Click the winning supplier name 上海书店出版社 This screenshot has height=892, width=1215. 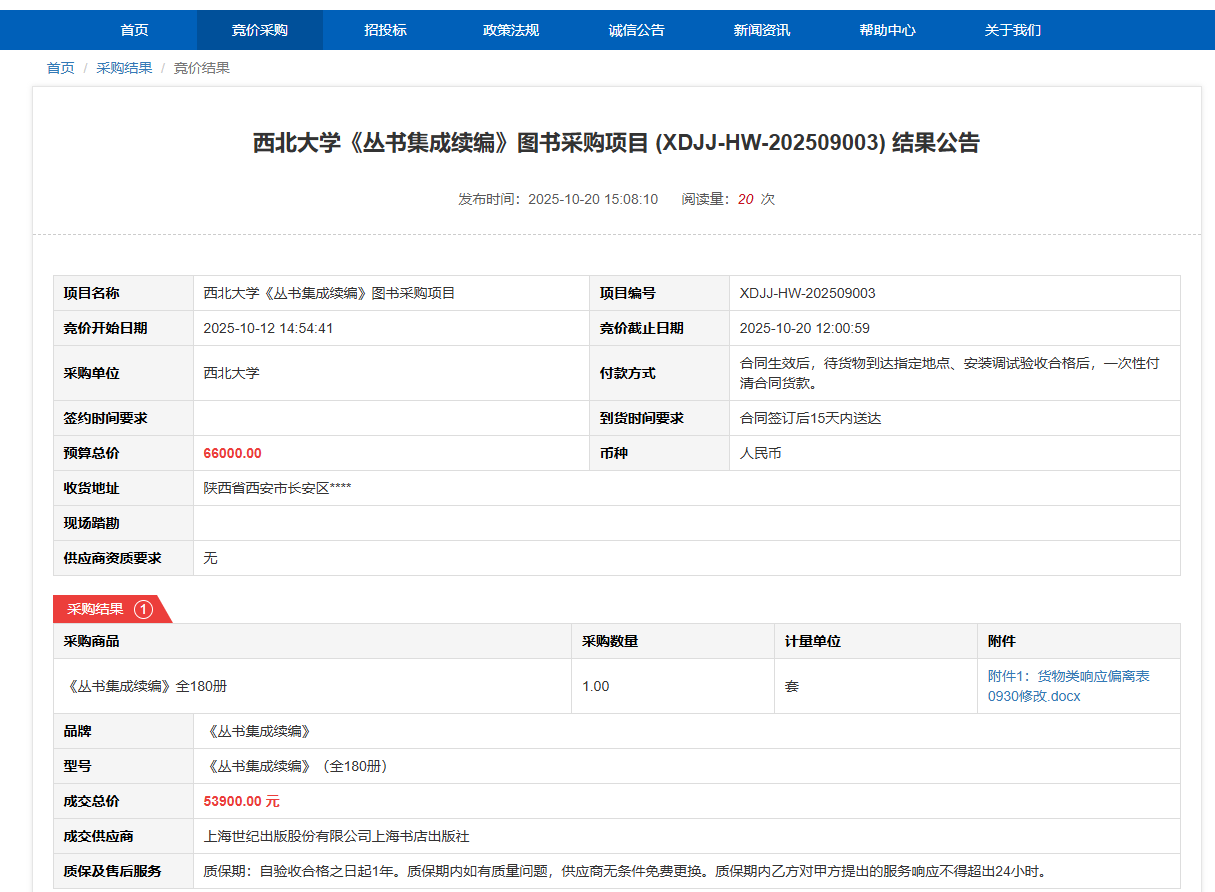[336, 836]
